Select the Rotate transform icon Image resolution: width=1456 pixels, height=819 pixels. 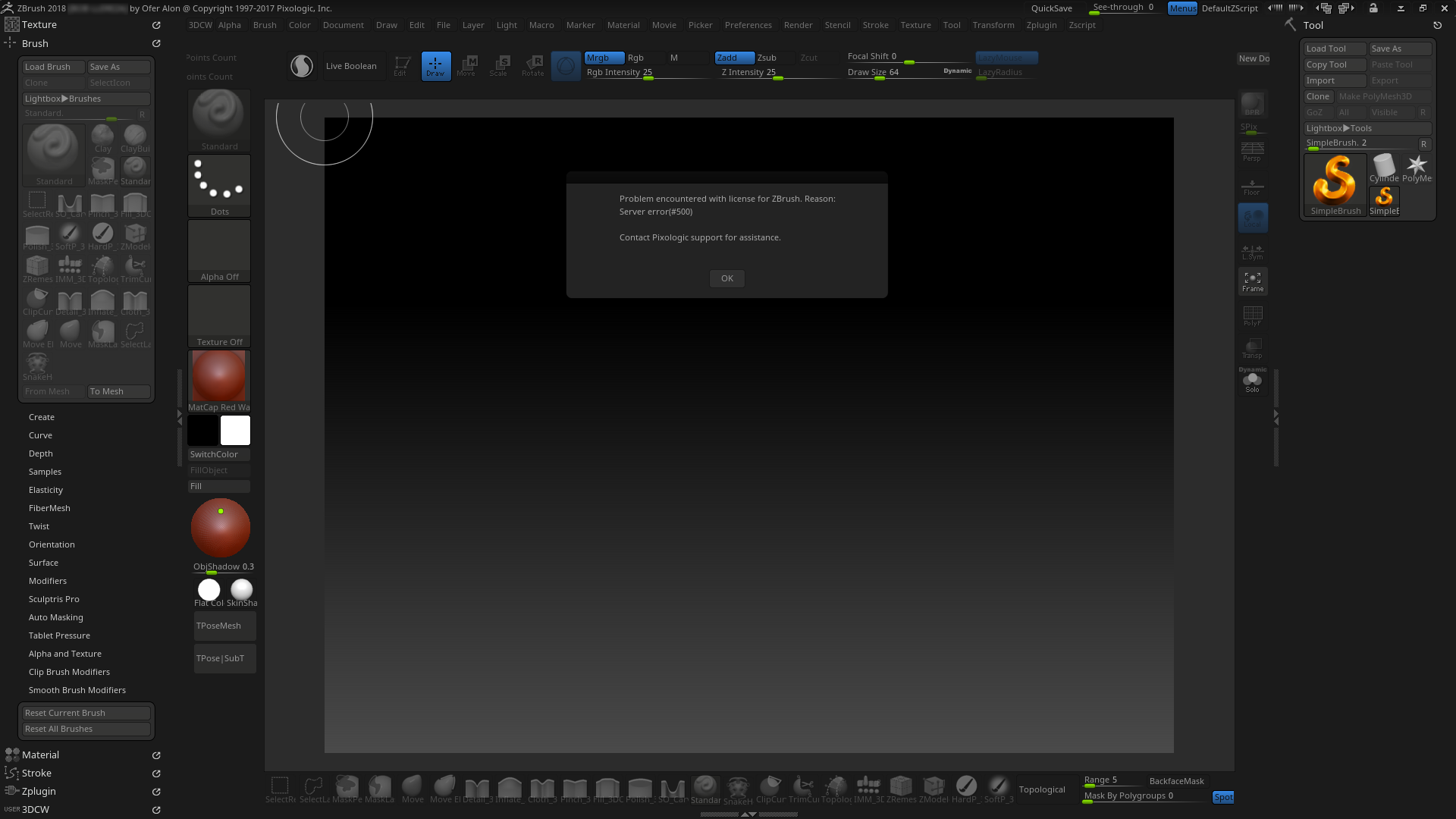533,66
